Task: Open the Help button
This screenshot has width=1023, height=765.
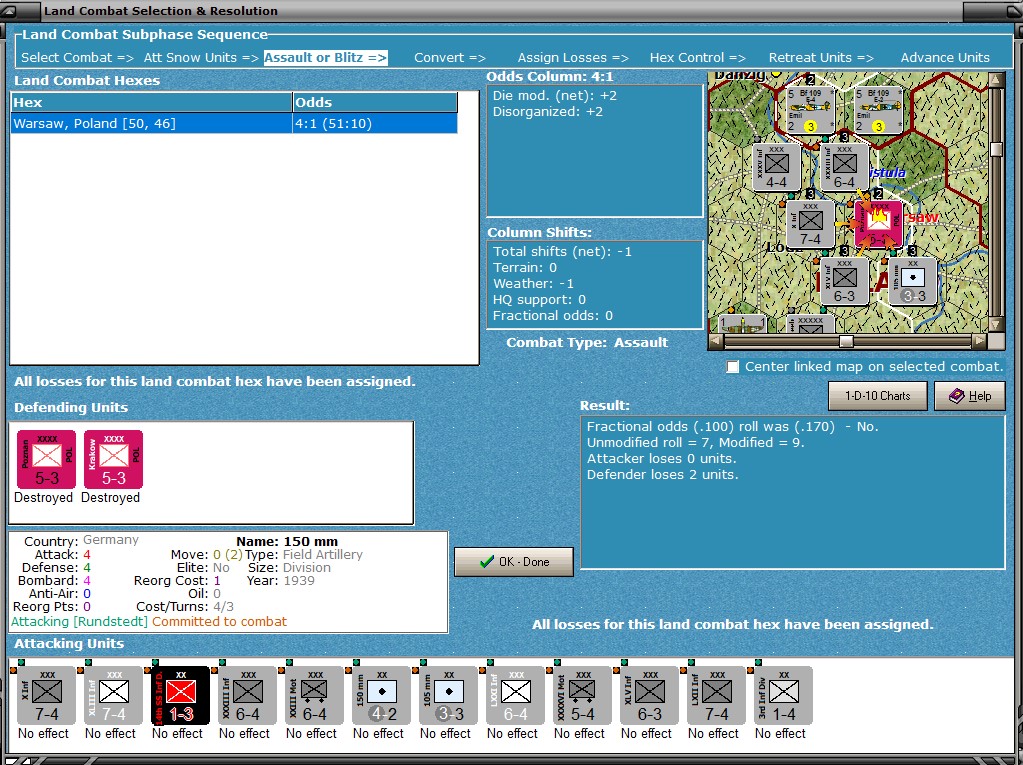Action: tap(970, 396)
